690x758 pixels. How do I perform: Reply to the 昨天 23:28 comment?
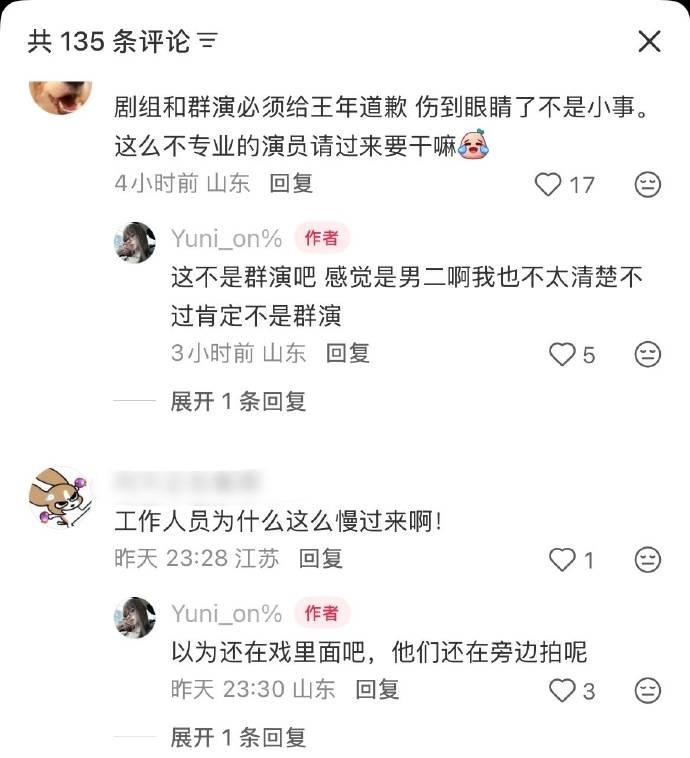pyautogui.click(x=321, y=558)
